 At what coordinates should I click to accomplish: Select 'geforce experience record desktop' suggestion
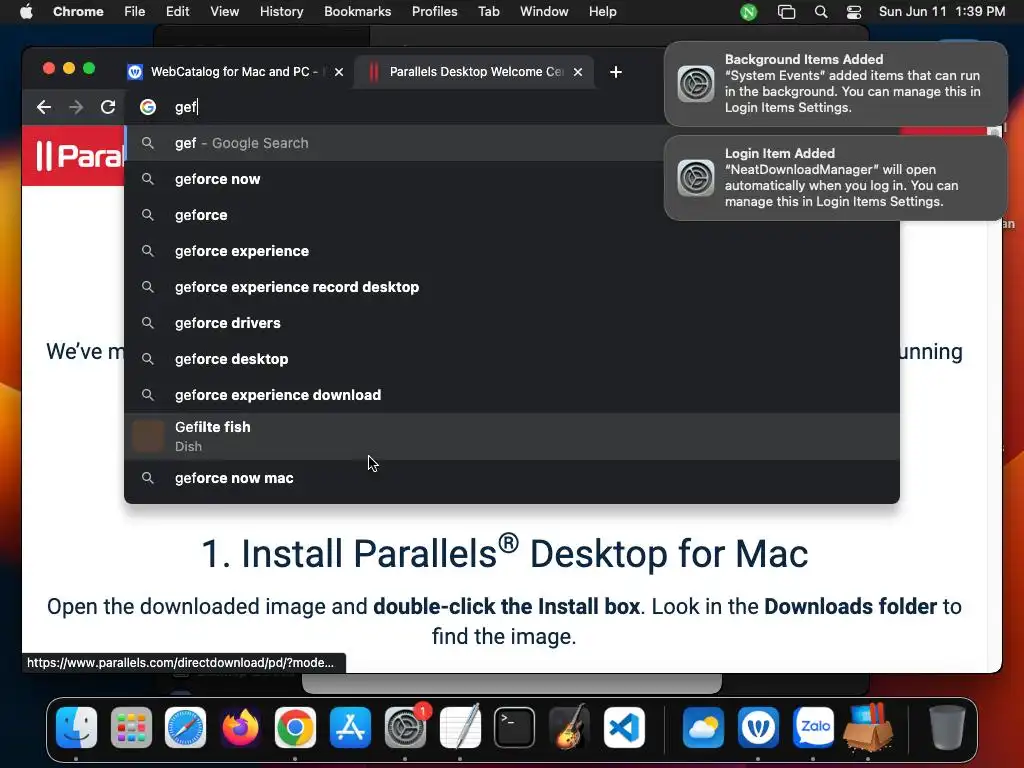(x=512, y=287)
